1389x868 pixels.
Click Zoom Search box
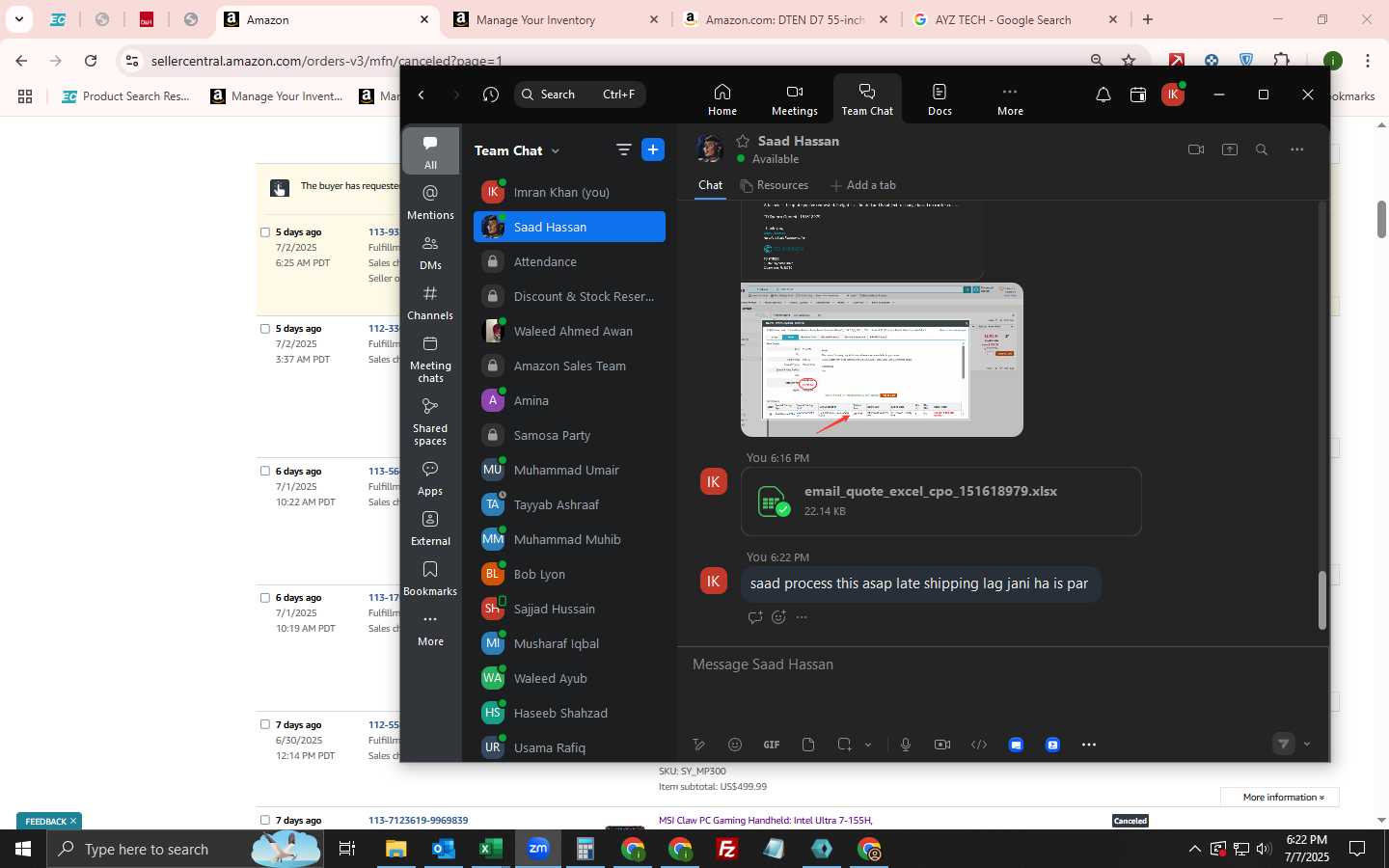point(580,95)
